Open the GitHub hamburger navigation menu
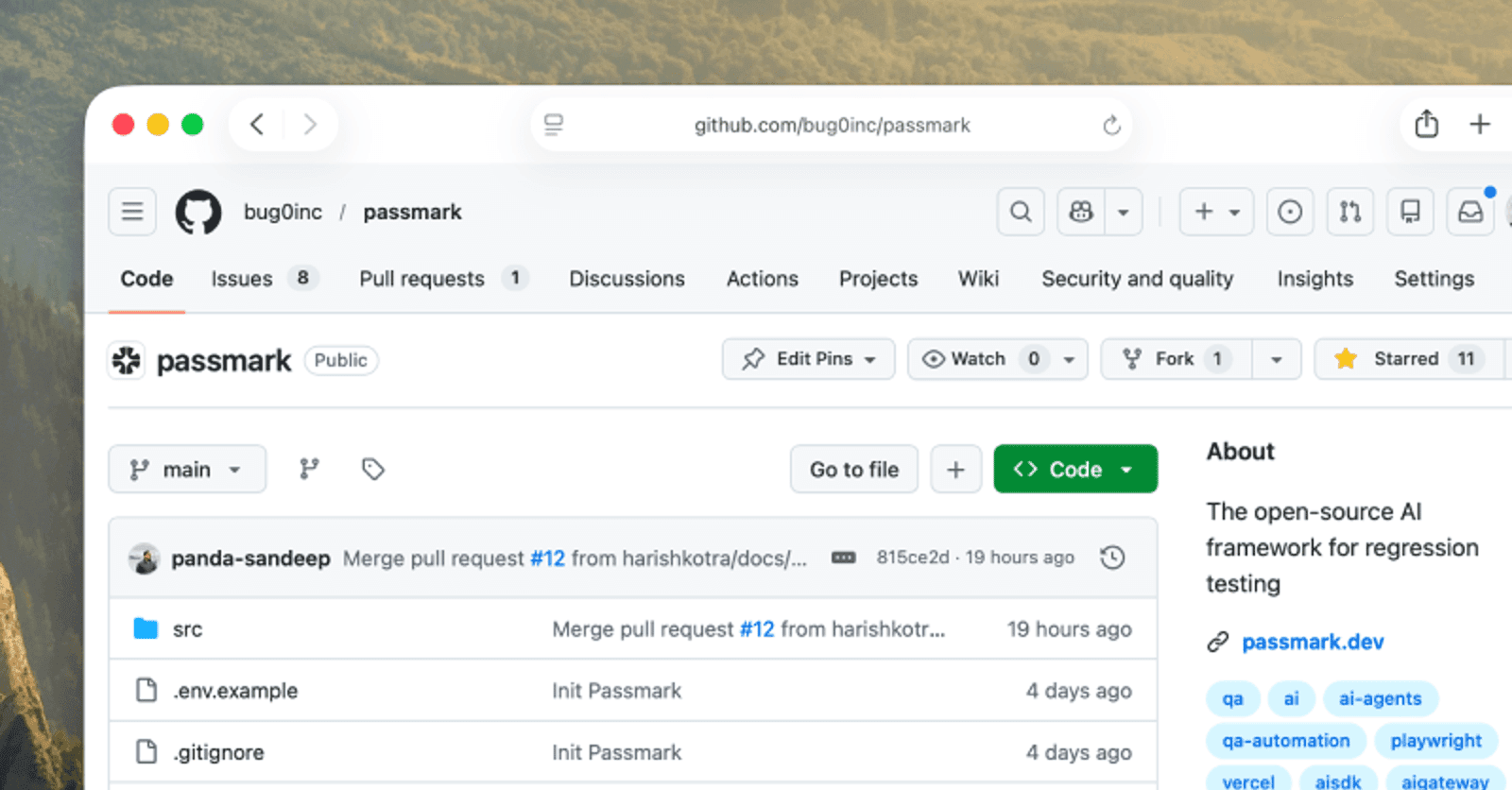 (x=132, y=212)
